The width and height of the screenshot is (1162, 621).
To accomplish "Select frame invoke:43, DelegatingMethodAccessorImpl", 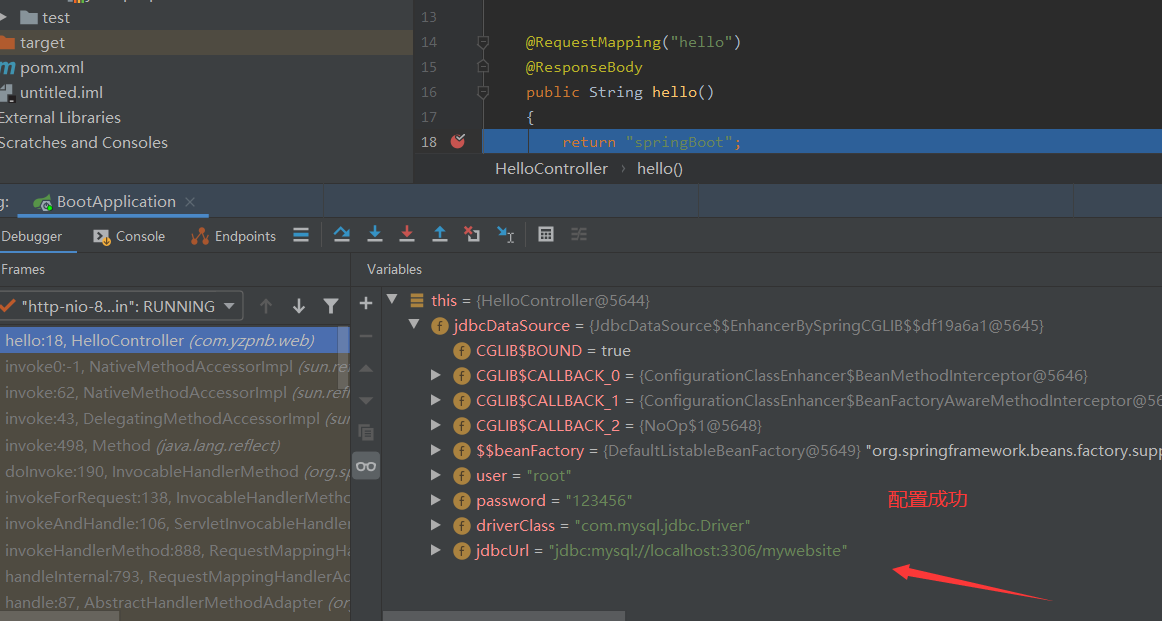I will [175, 419].
